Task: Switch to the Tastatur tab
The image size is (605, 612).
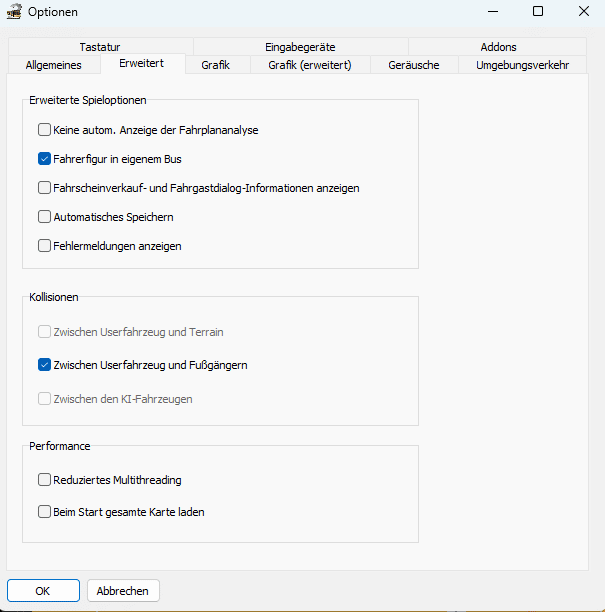Action: pyautogui.click(x=100, y=47)
